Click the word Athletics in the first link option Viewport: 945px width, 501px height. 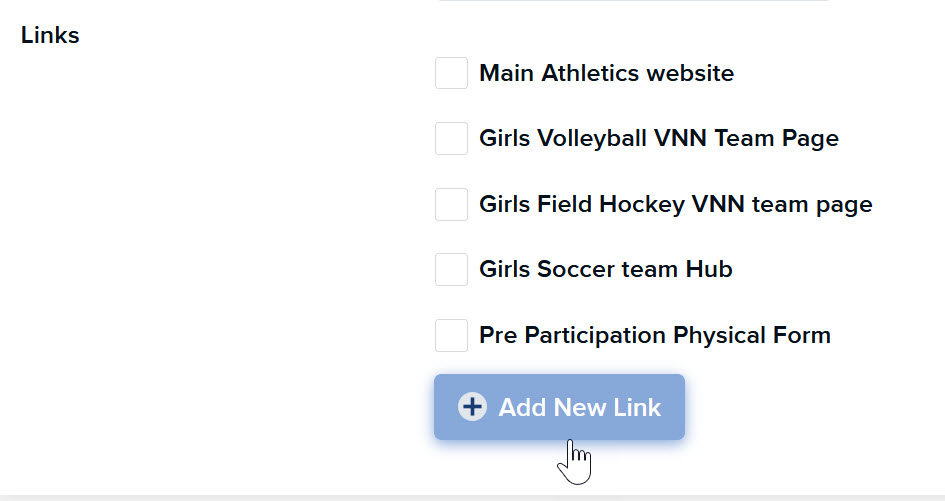590,73
